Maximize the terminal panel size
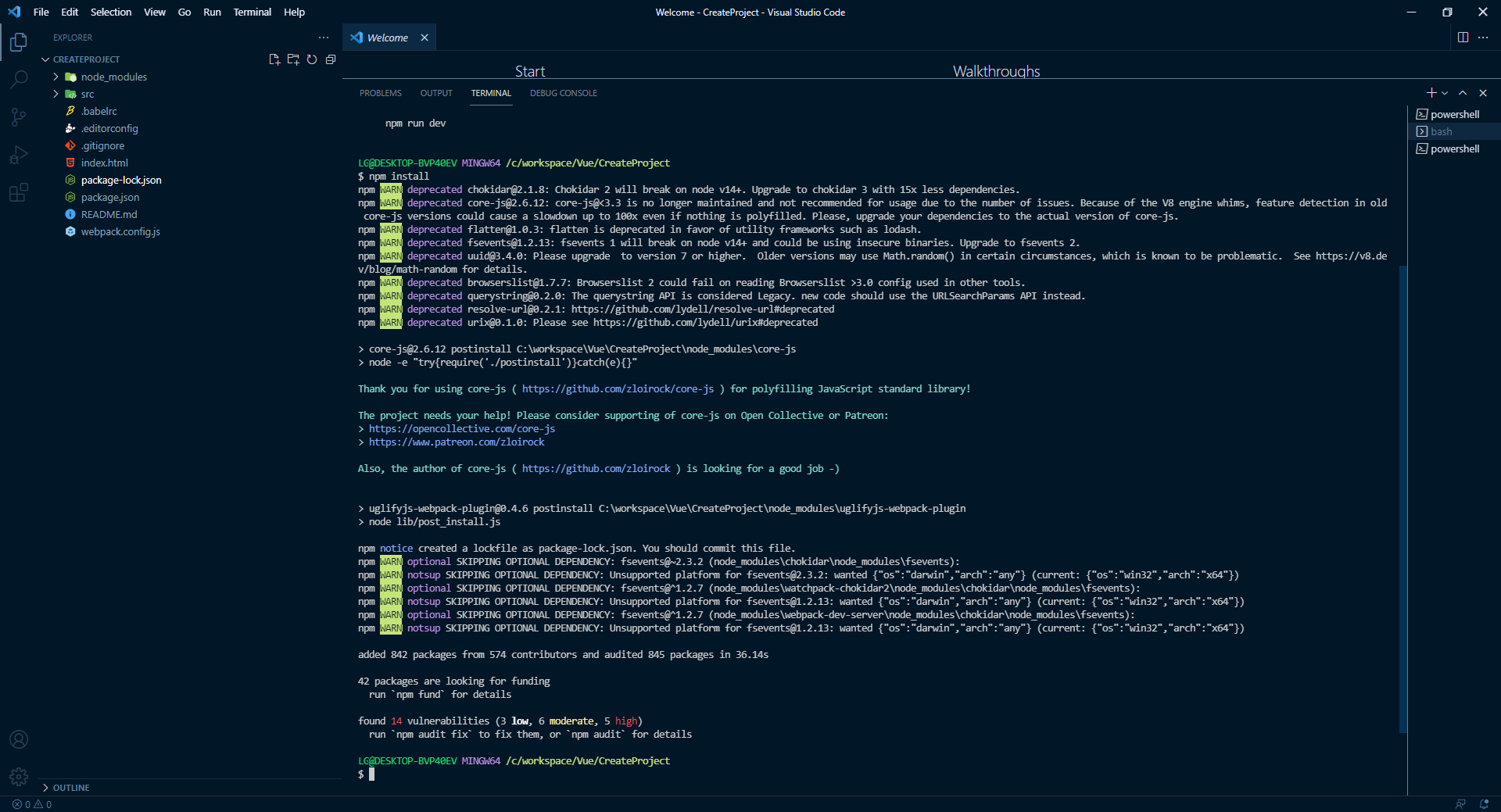 click(1463, 93)
